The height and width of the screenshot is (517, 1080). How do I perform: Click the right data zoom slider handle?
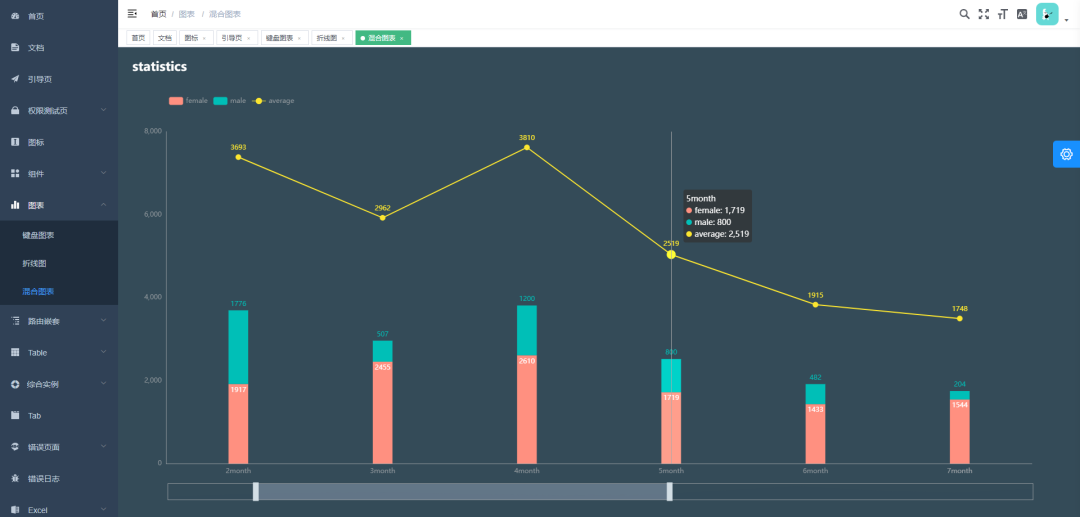(669, 492)
